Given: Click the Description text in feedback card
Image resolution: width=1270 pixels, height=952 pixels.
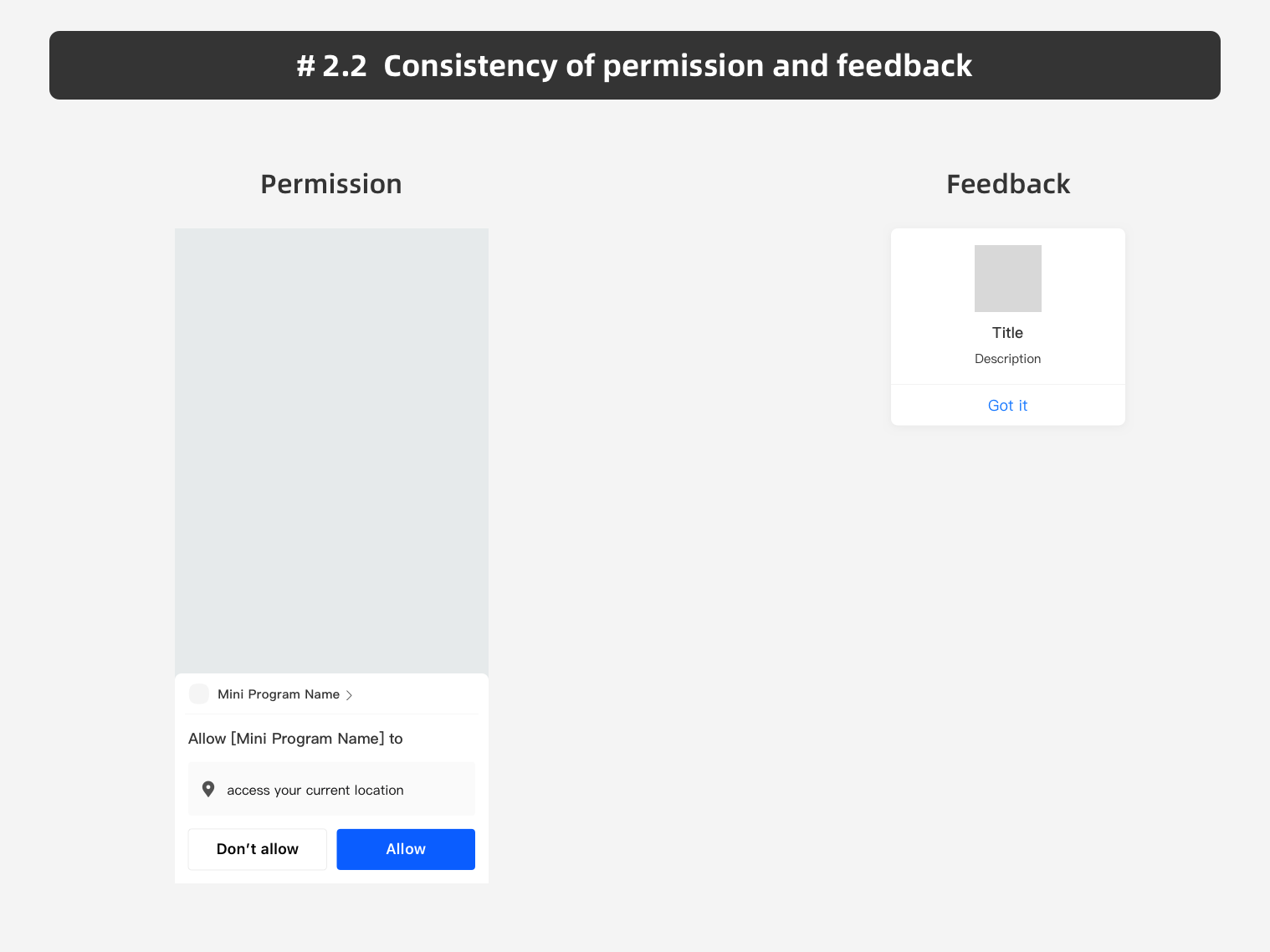Looking at the screenshot, I should pyautogui.click(x=1007, y=359).
